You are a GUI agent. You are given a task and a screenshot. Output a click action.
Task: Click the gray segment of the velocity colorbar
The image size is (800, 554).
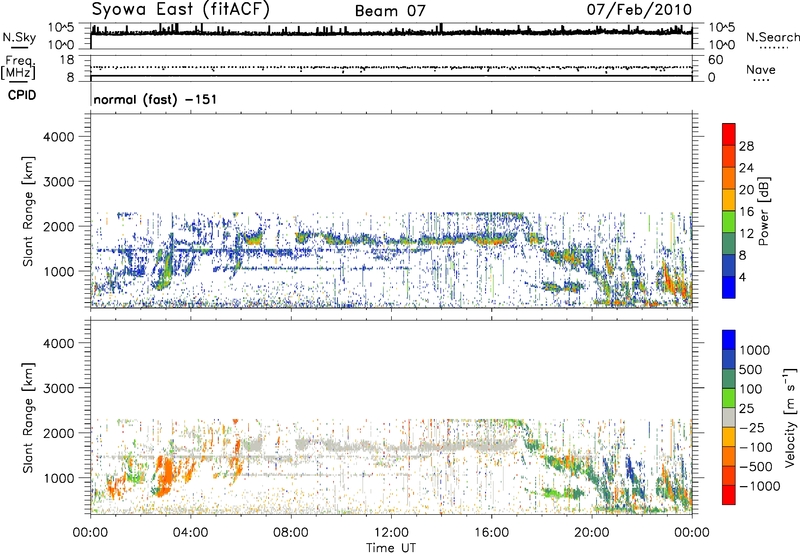click(729, 417)
